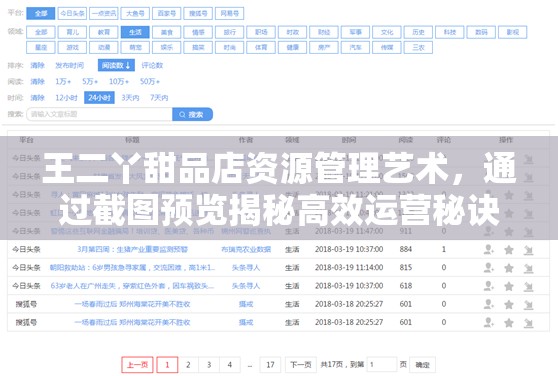The image size is (558, 376).
Task: Choose the highlighted 生活 domain filter
Action: click(135, 32)
